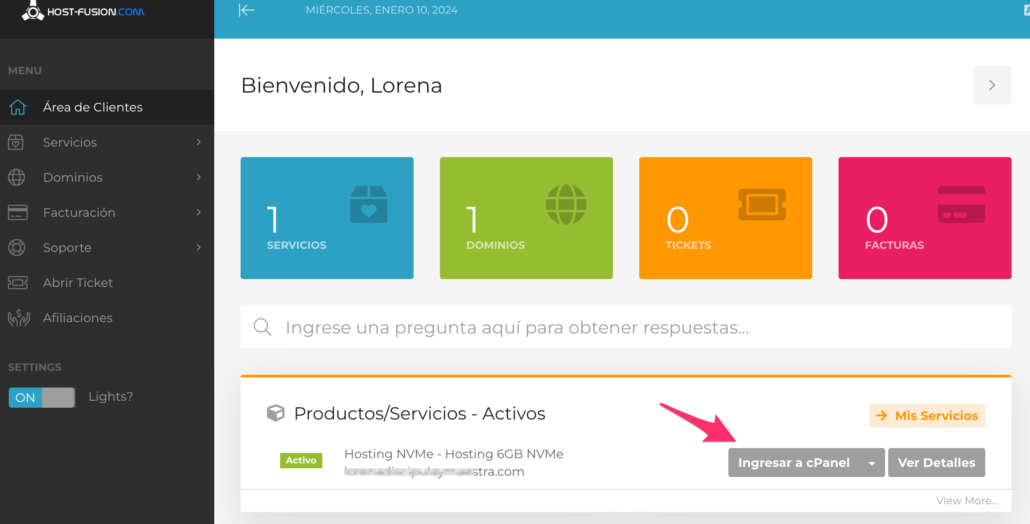Click the Productos/Servicios - Activos heading

[x=419, y=414]
